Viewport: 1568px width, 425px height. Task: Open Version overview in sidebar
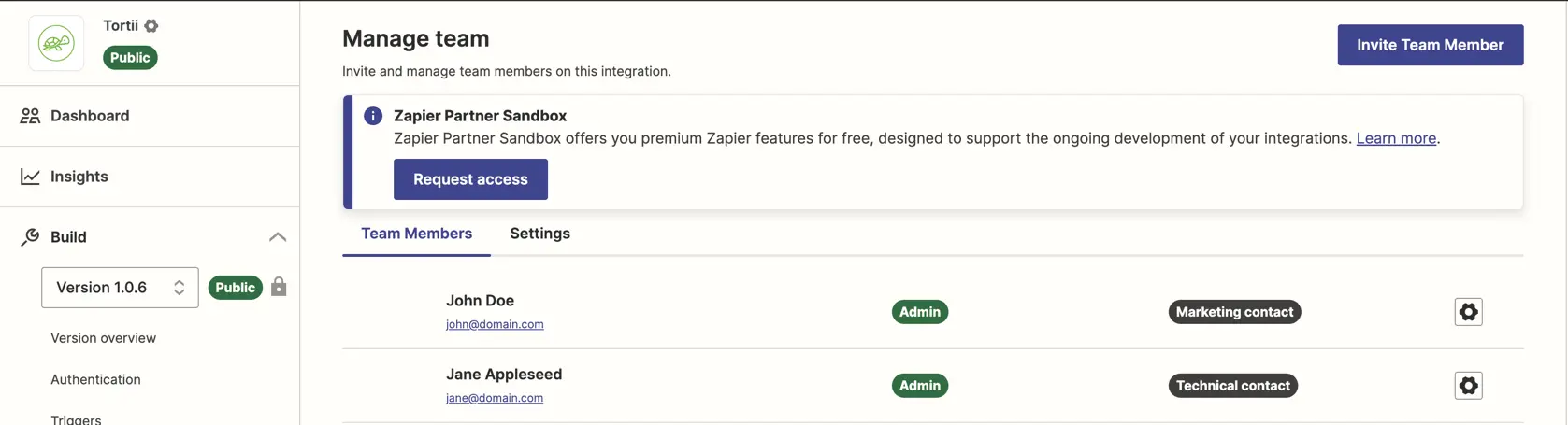coord(103,338)
